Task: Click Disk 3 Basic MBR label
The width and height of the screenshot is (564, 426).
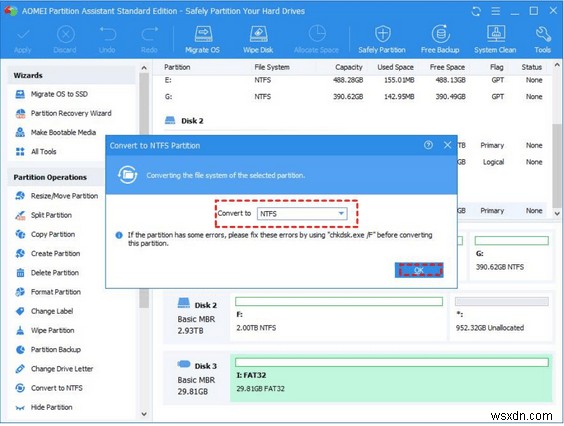Action: (197, 379)
